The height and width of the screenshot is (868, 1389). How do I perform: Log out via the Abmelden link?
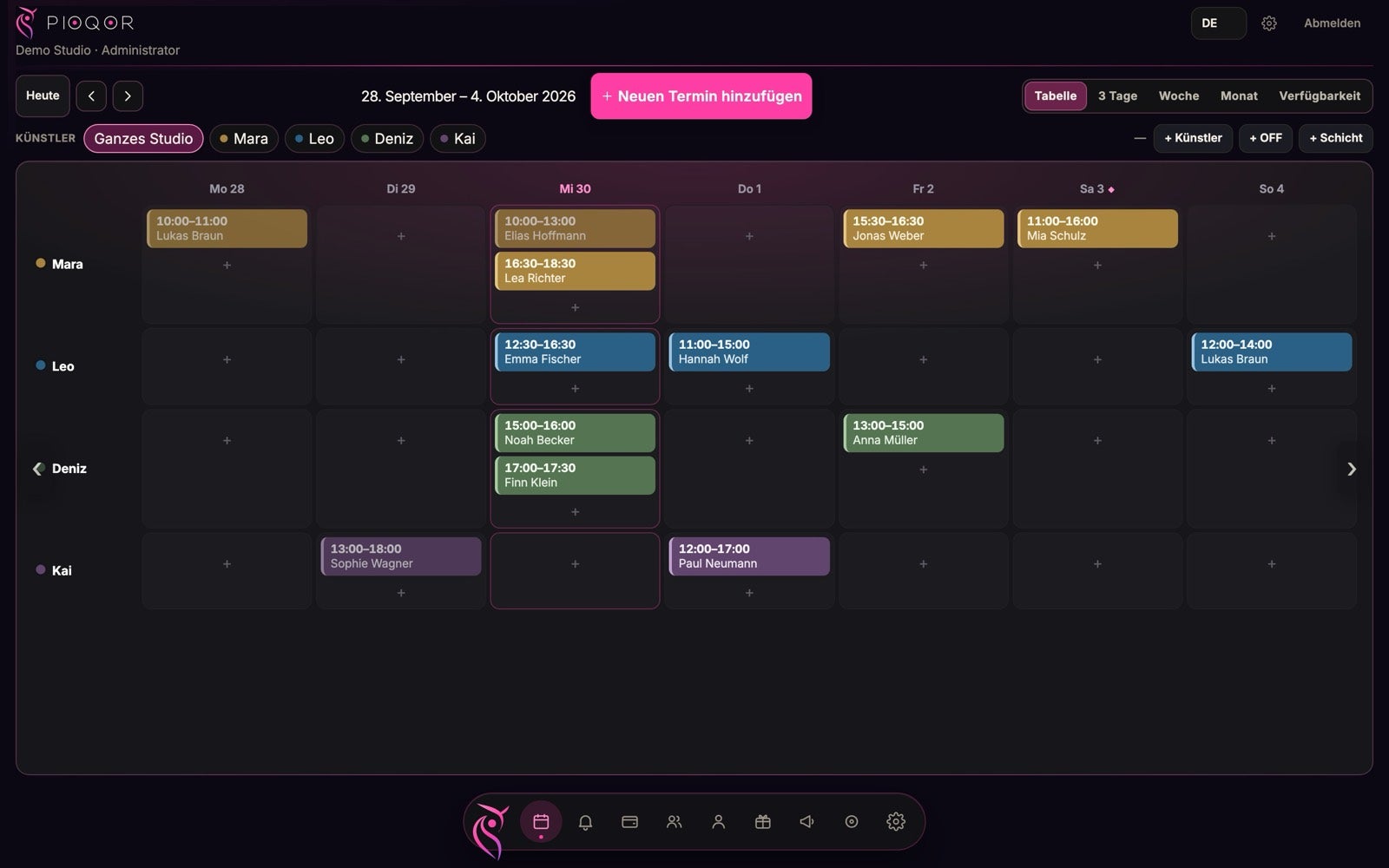tap(1332, 23)
